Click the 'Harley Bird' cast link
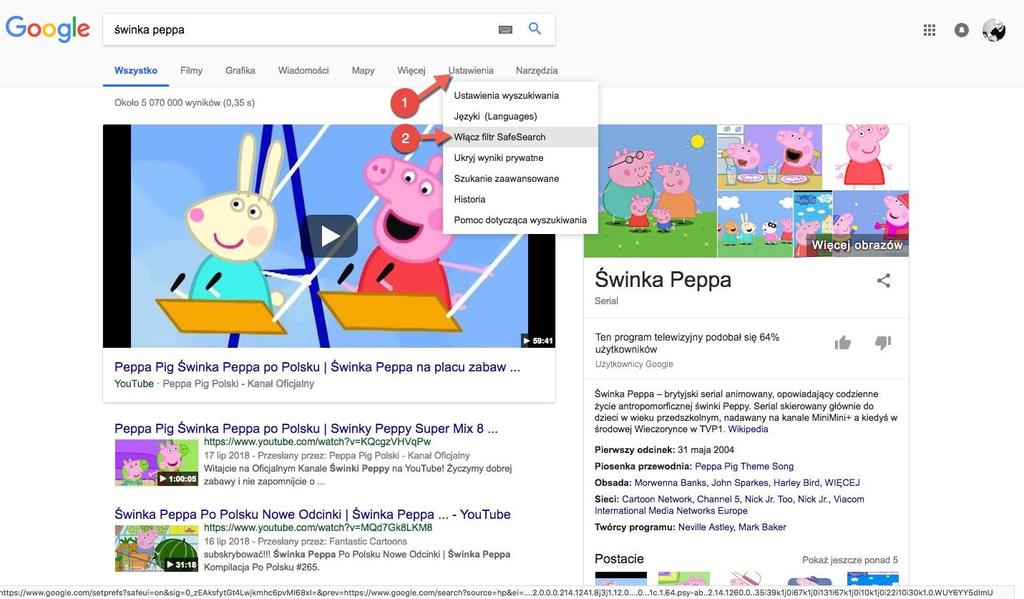Screen dimensions: 1024x599 [x=796, y=483]
